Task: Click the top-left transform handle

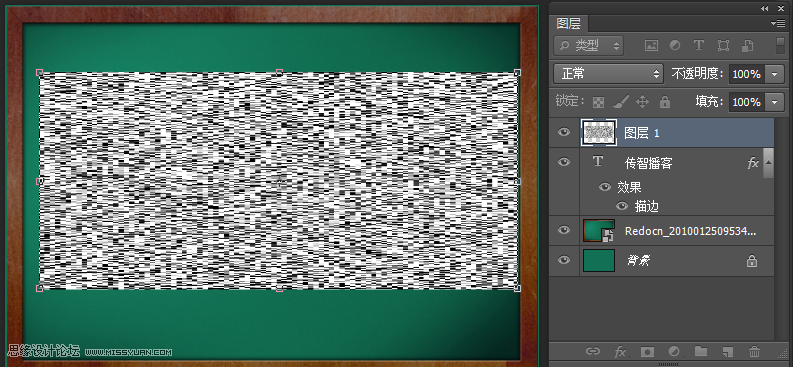Action: coord(39,72)
